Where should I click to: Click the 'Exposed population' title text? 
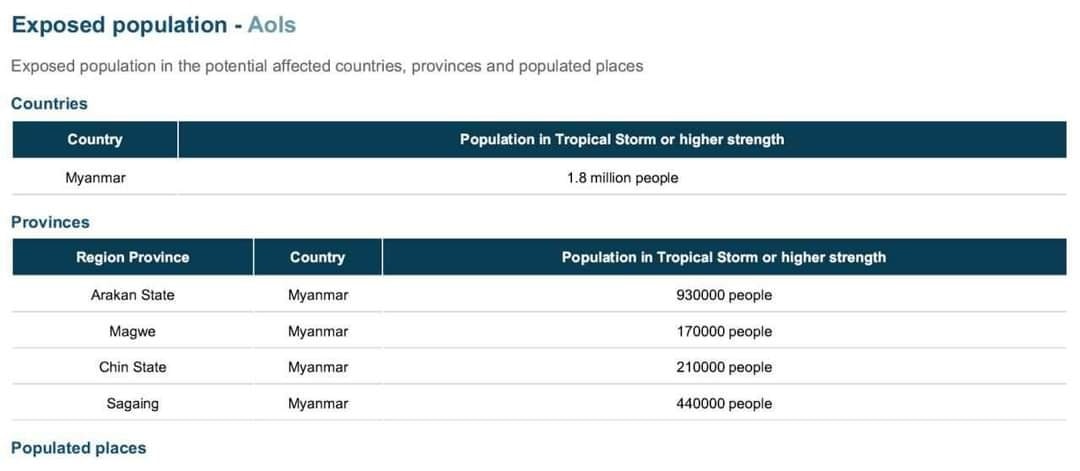(x=119, y=25)
